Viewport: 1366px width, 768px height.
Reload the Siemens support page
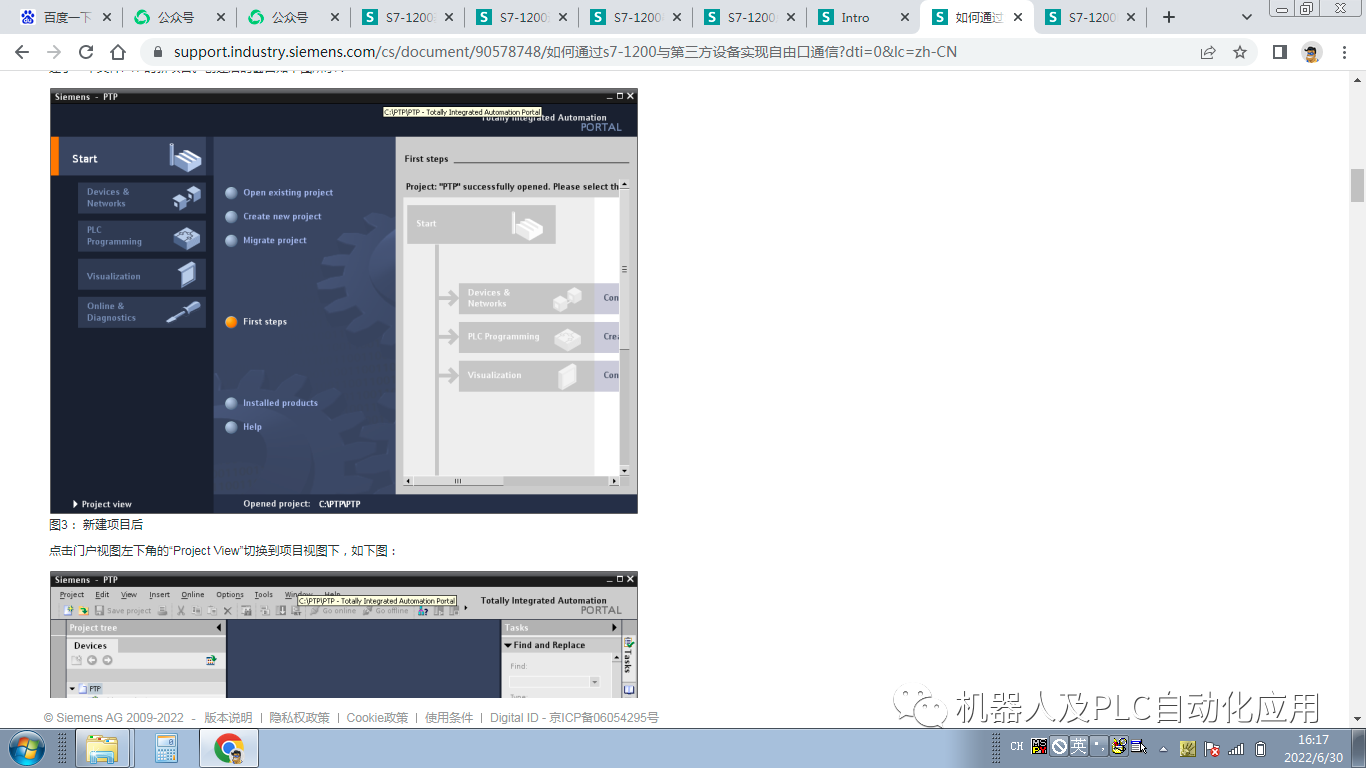point(86,52)
